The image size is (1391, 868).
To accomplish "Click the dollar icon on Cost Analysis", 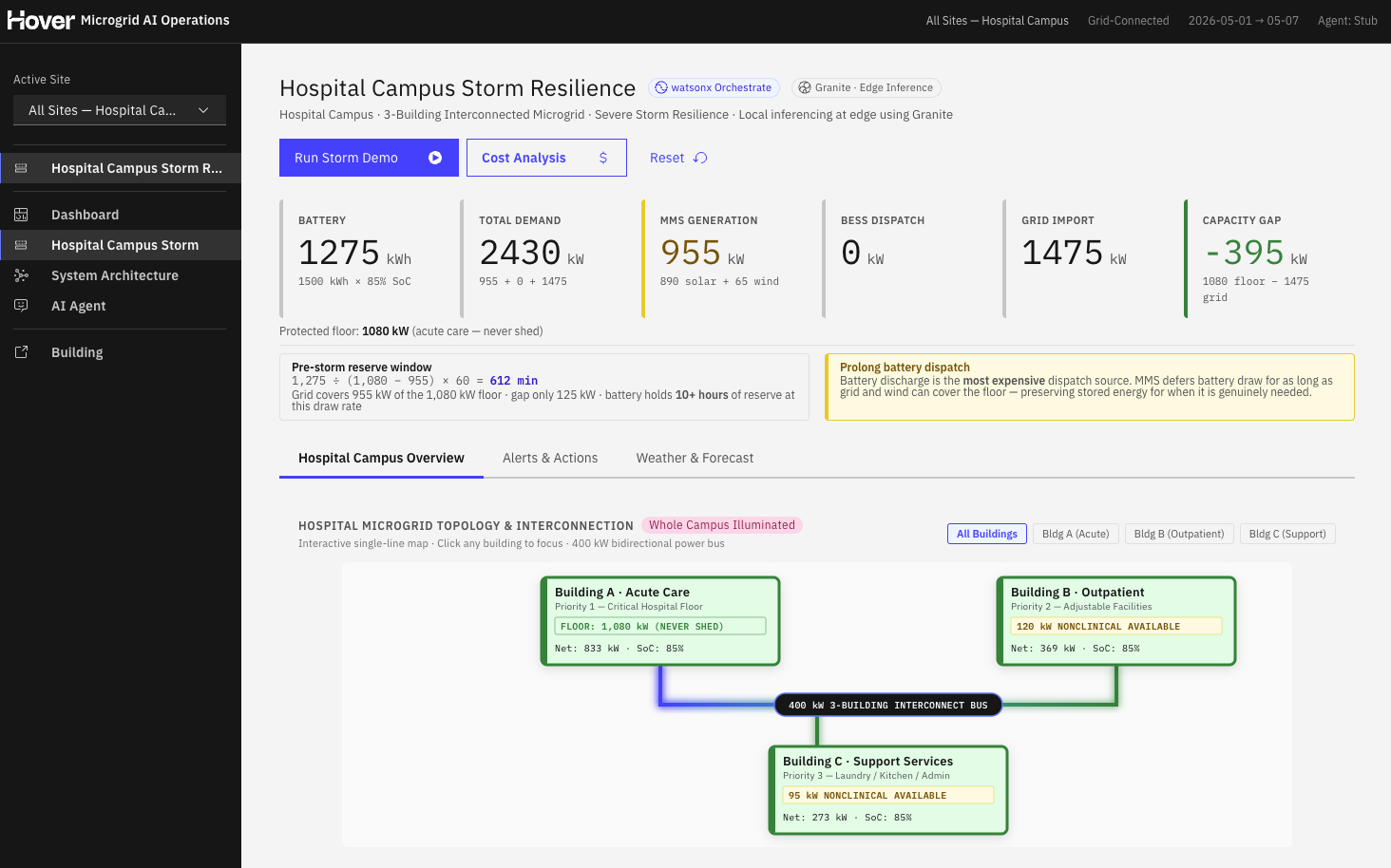I will click(x=603, y=158).
